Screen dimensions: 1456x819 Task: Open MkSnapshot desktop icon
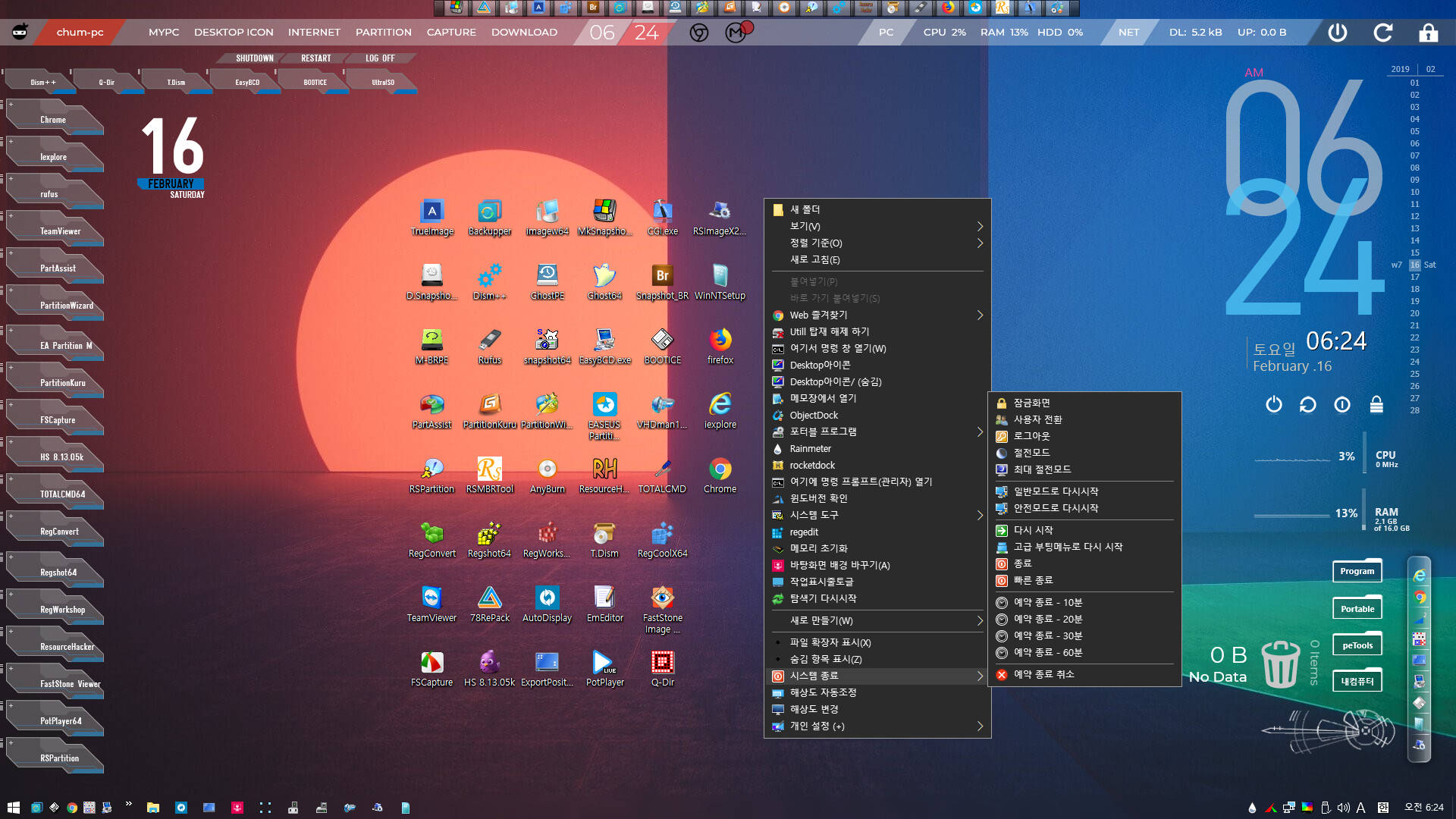604,218
